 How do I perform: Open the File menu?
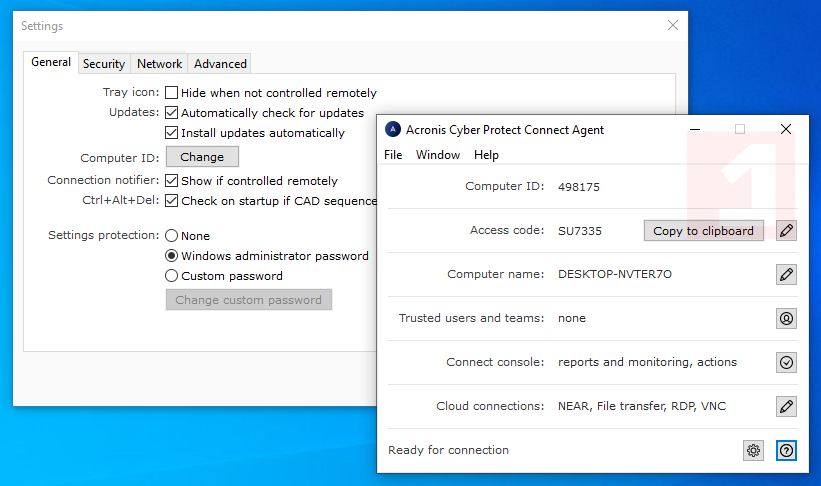tap(393, 155)
